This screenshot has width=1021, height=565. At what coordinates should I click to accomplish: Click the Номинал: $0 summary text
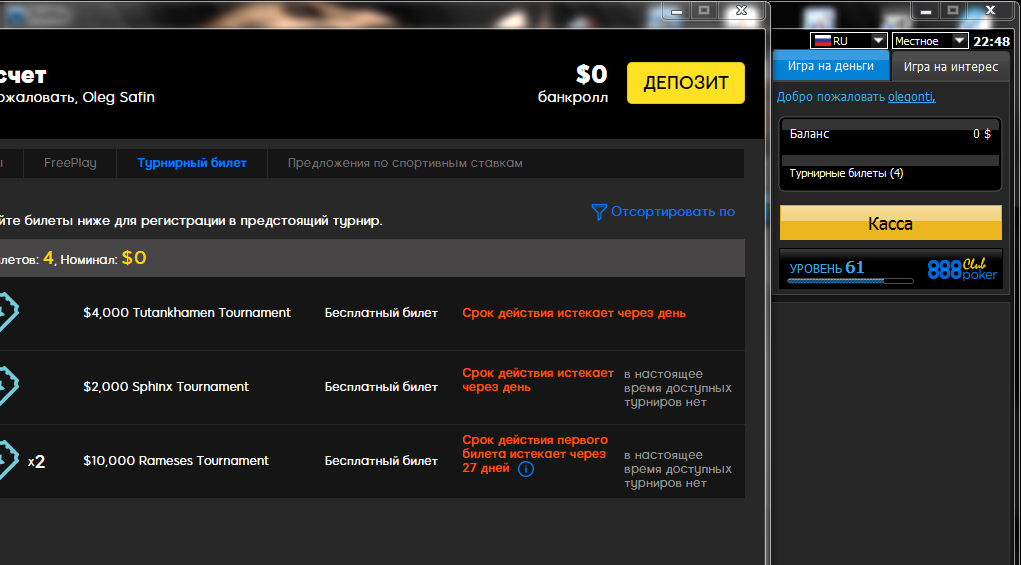coord(104,258)
